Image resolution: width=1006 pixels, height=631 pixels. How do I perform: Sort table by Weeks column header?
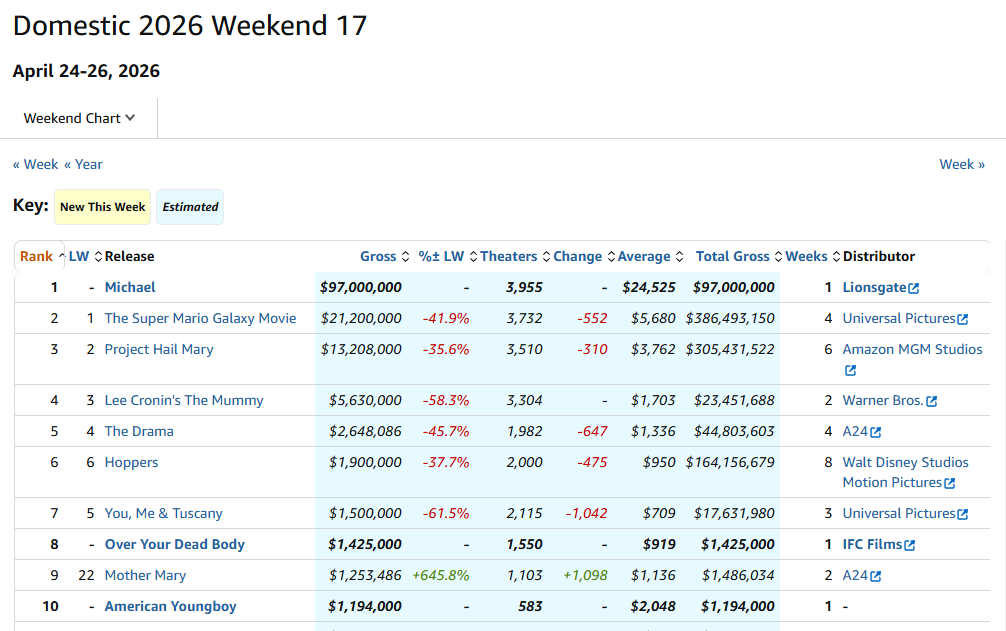tap(806, 257)
